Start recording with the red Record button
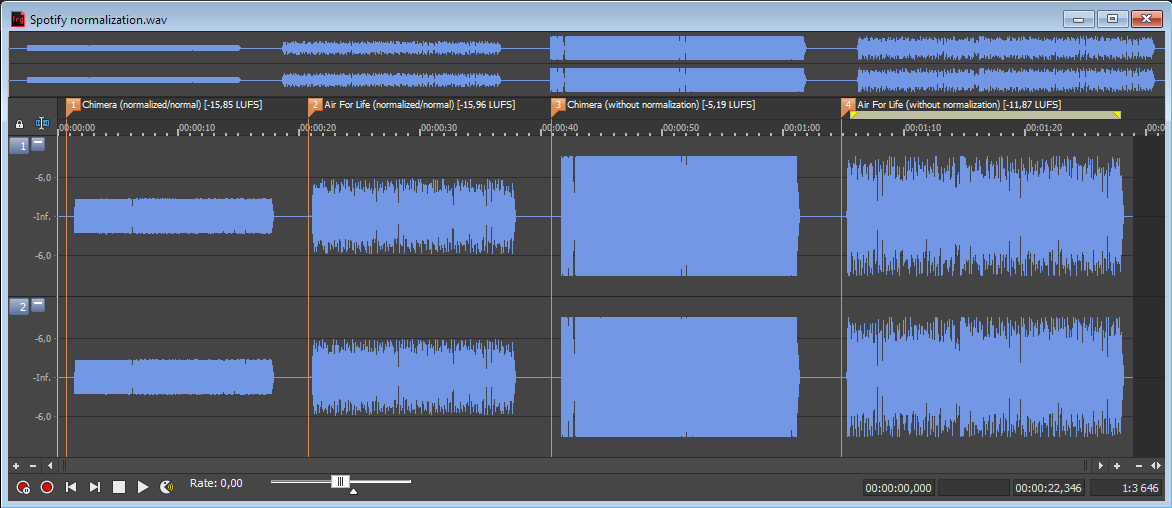1172x508 pixels. (47, 487)
